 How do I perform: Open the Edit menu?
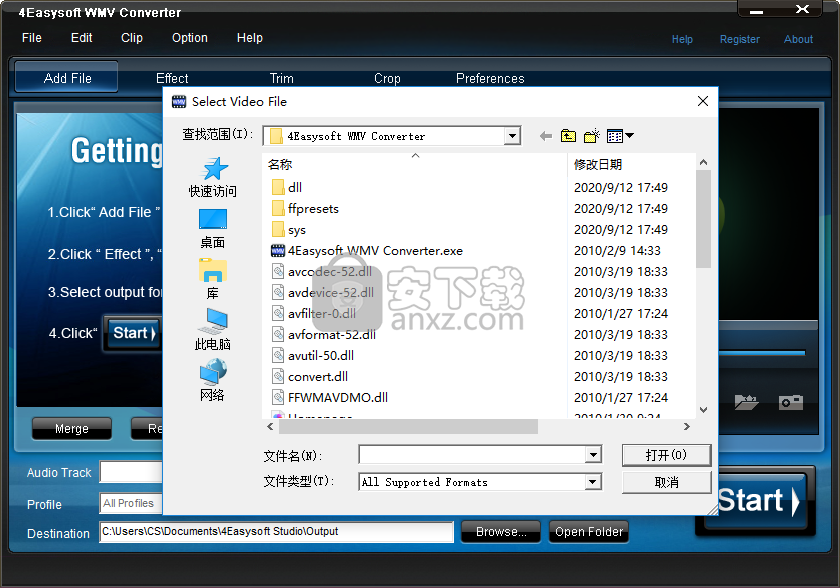(x=81, y=38)
